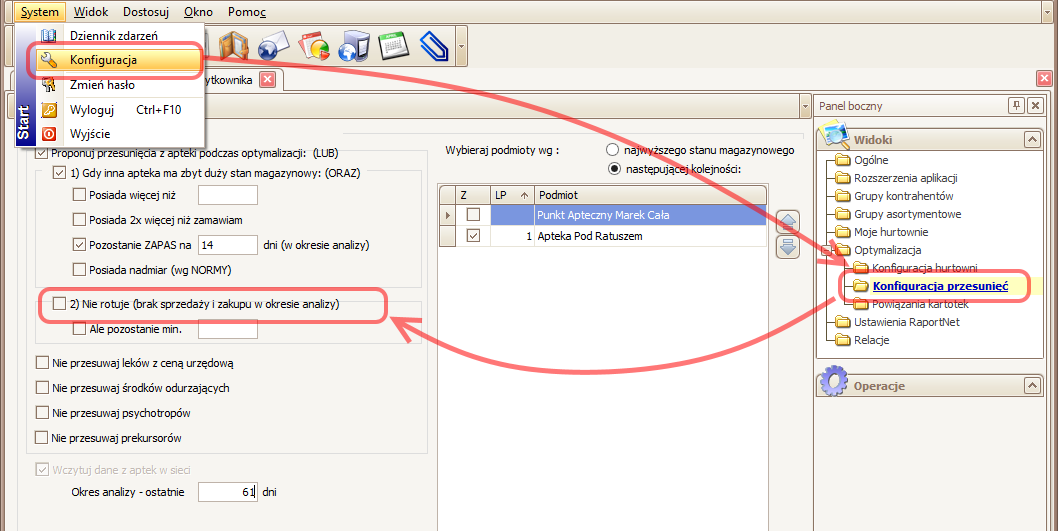Collapse the Widoki panel section
The image size is (1058, 531).
(1032, 139)
